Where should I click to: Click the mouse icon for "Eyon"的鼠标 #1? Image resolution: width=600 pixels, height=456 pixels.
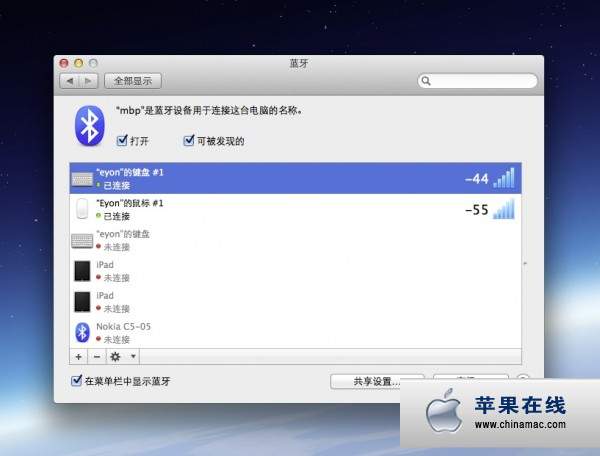coord(82,209)
